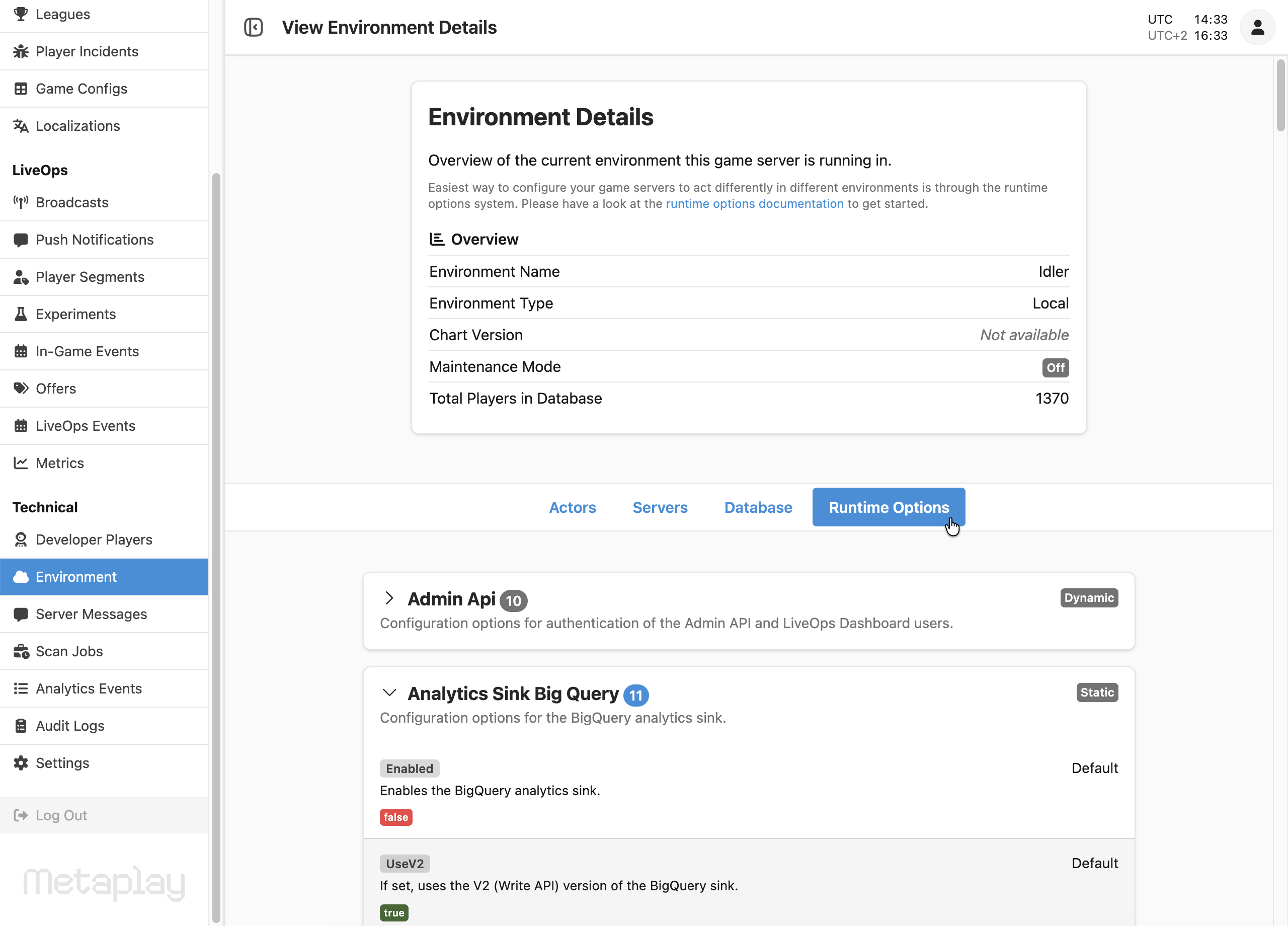Open the user account avatar menu

click(x=1257, y=27)
